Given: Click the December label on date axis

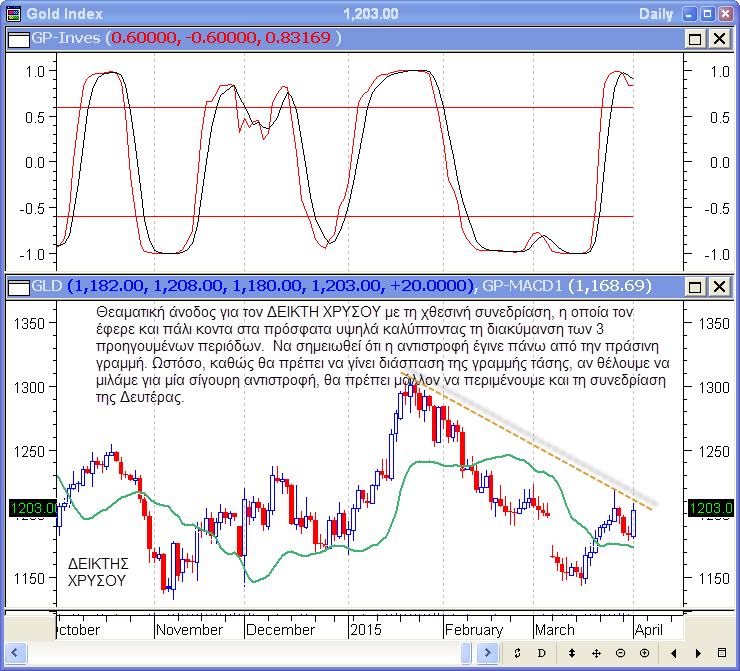Looking at the screenshot, I should (x=280, y=630).
